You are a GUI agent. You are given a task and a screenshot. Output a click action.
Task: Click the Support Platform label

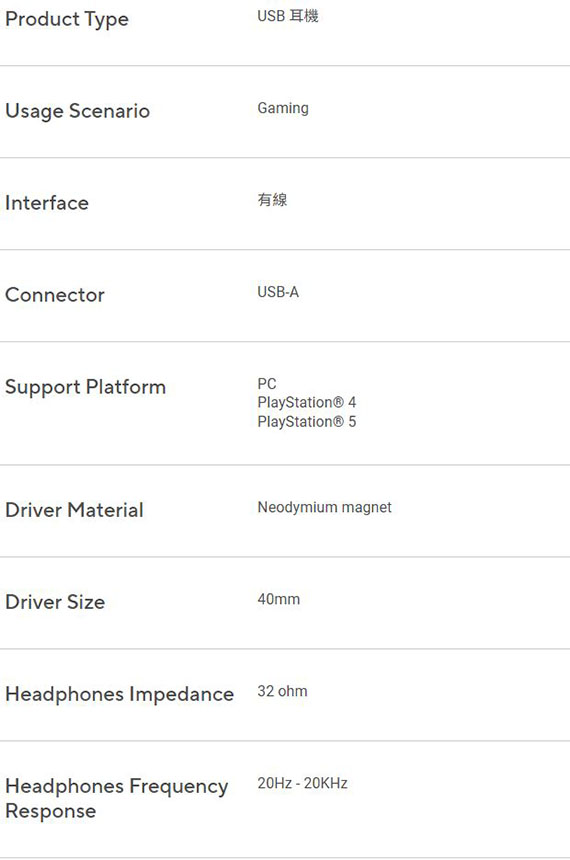(86, 387)
